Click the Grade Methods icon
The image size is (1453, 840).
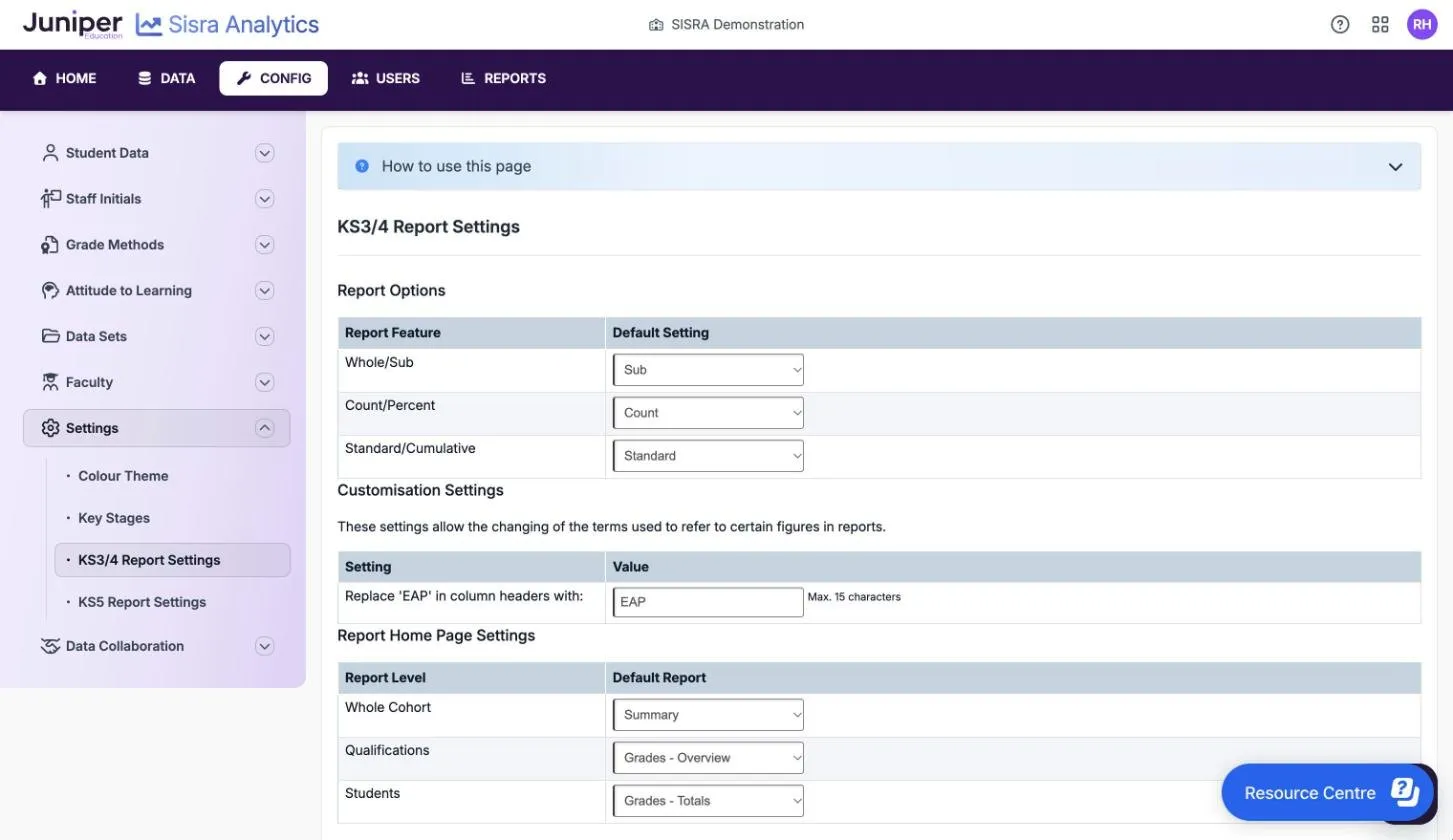coord(50,245)
